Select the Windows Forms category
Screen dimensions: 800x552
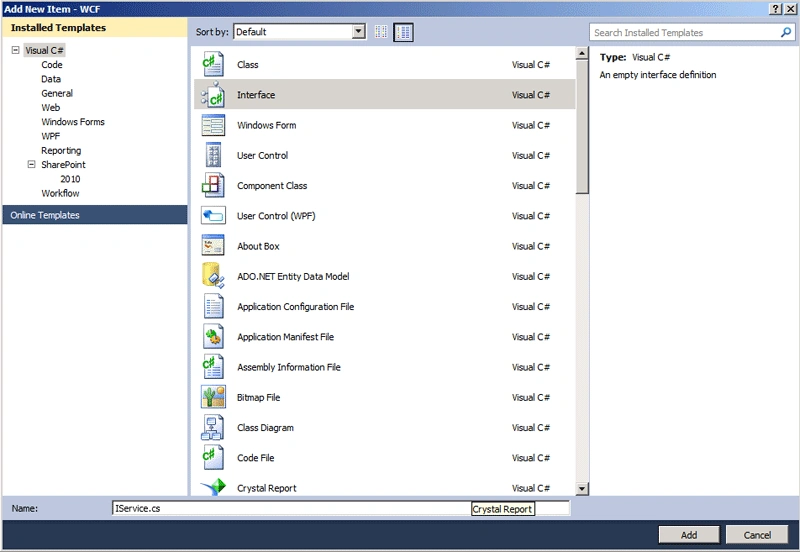72,122
